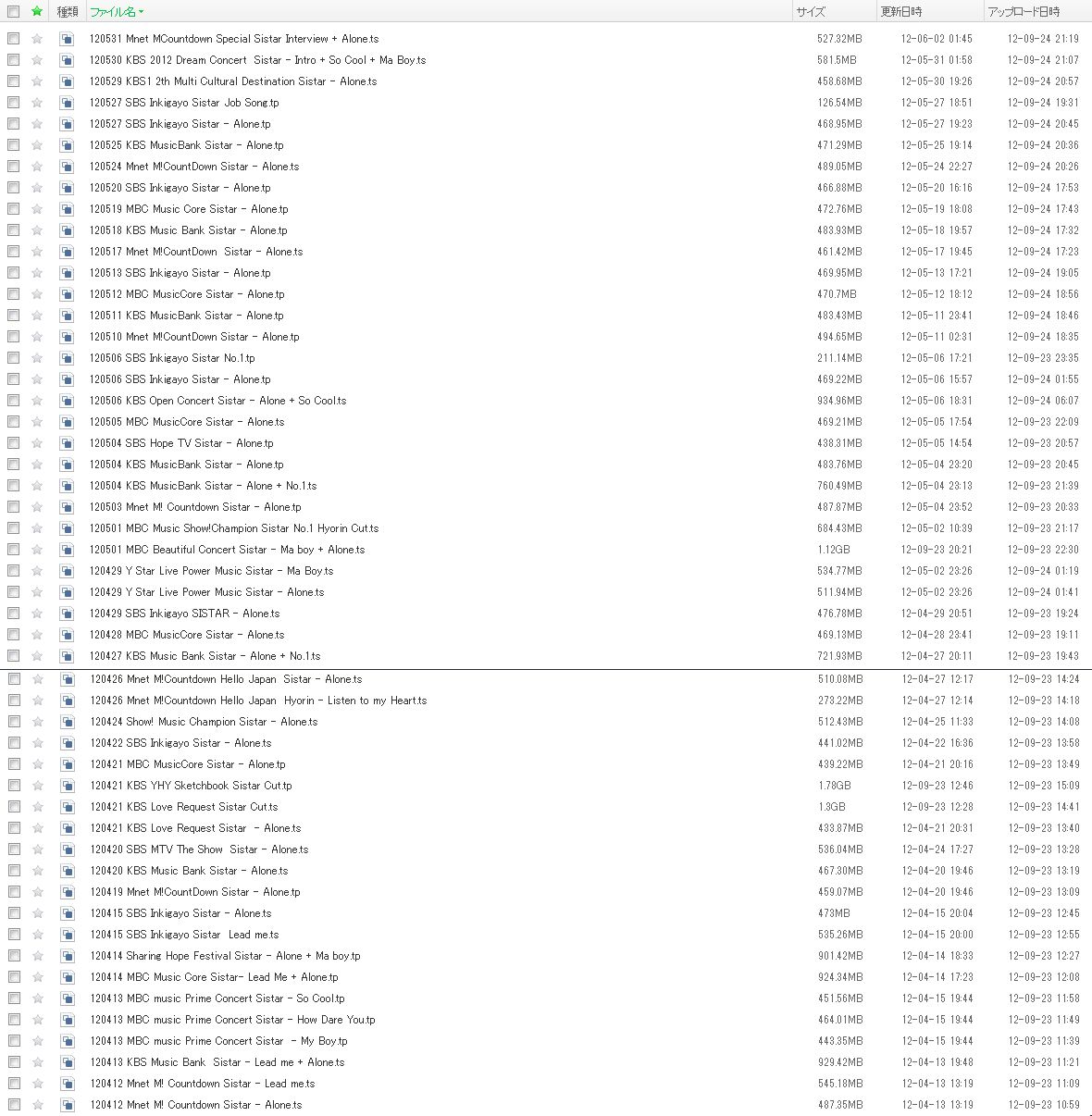Star the 120531 Mnet MCountdown Special Sistar file

point(37,39)
